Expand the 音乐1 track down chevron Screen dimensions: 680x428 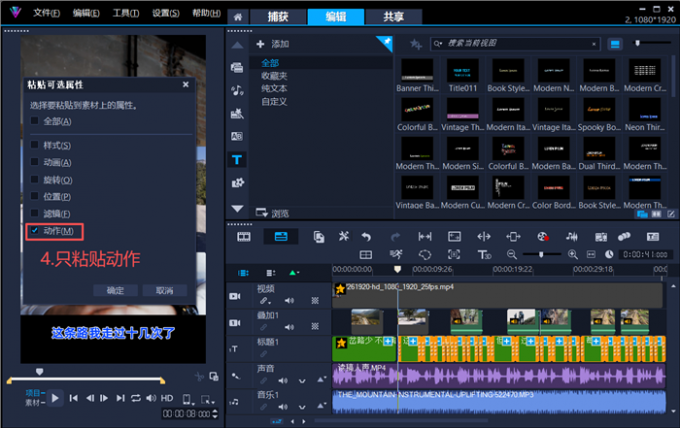click(x=302, y=407)
